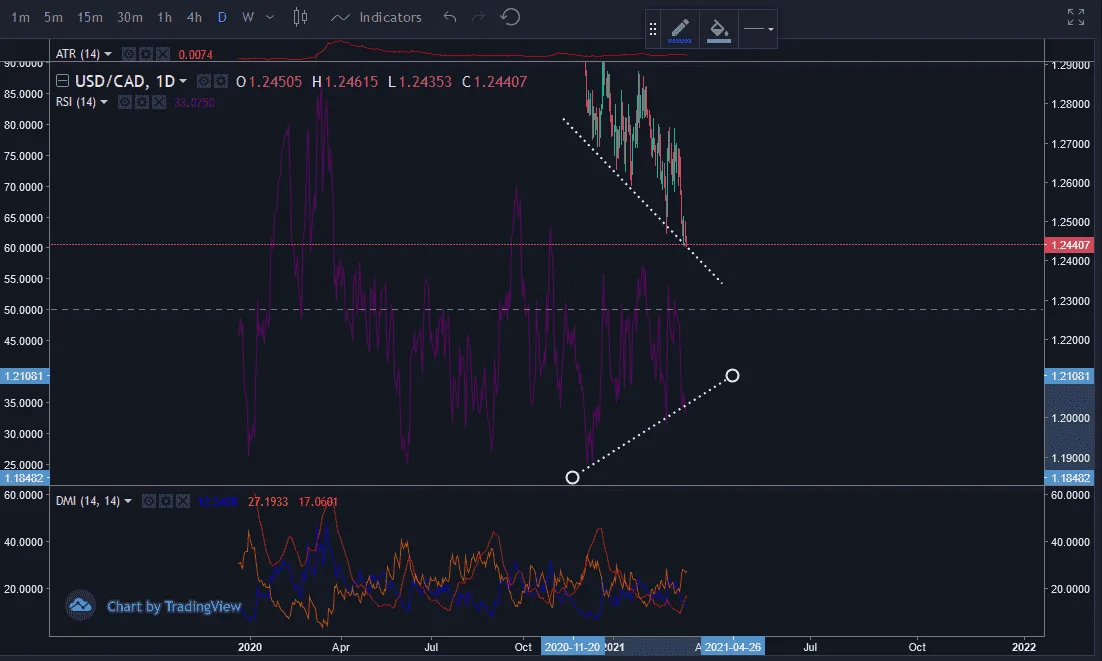1102x661 pixels.
Task: Click the DMI value 27.1933
Action: pos(268,502)
